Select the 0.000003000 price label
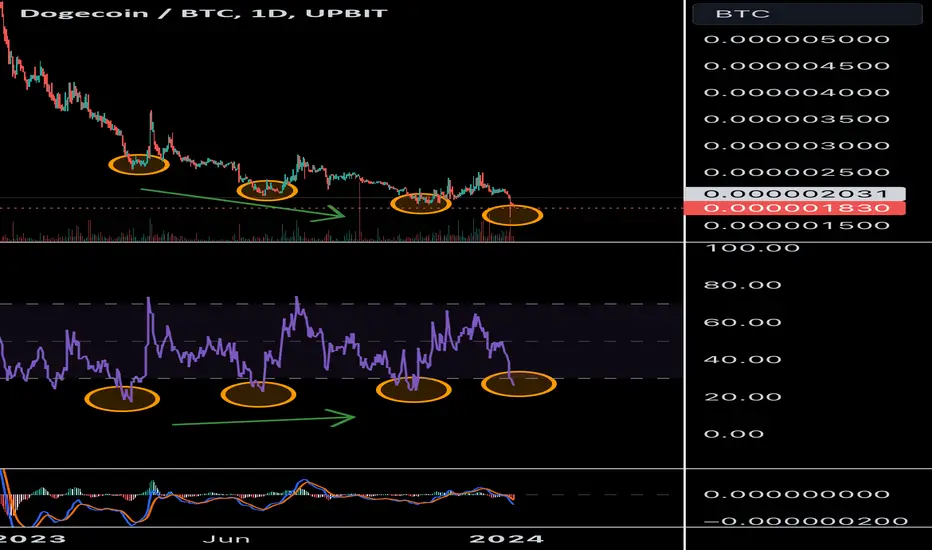The height and width of the screenshot is (550, 932). pos(797,146)
